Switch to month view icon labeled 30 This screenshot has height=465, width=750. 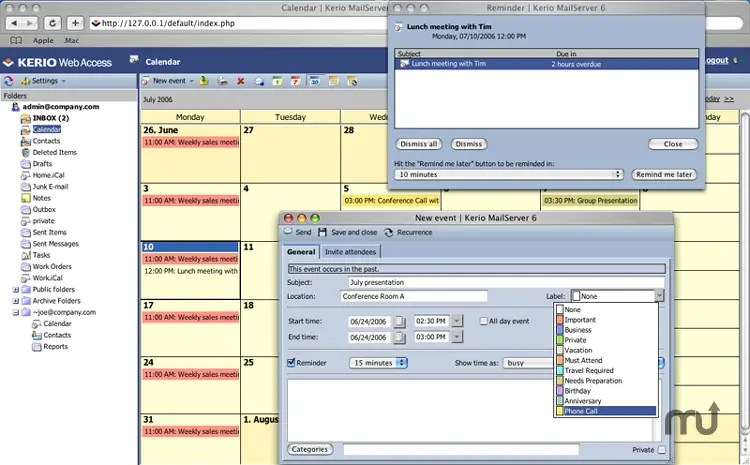pyautogui.click(x=314, y=81)
